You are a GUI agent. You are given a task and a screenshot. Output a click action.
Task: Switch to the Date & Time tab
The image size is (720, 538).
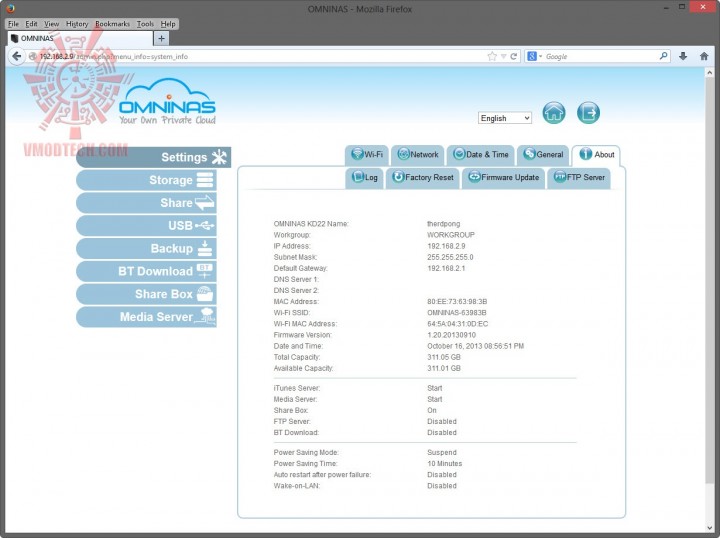tap(480, 155)
